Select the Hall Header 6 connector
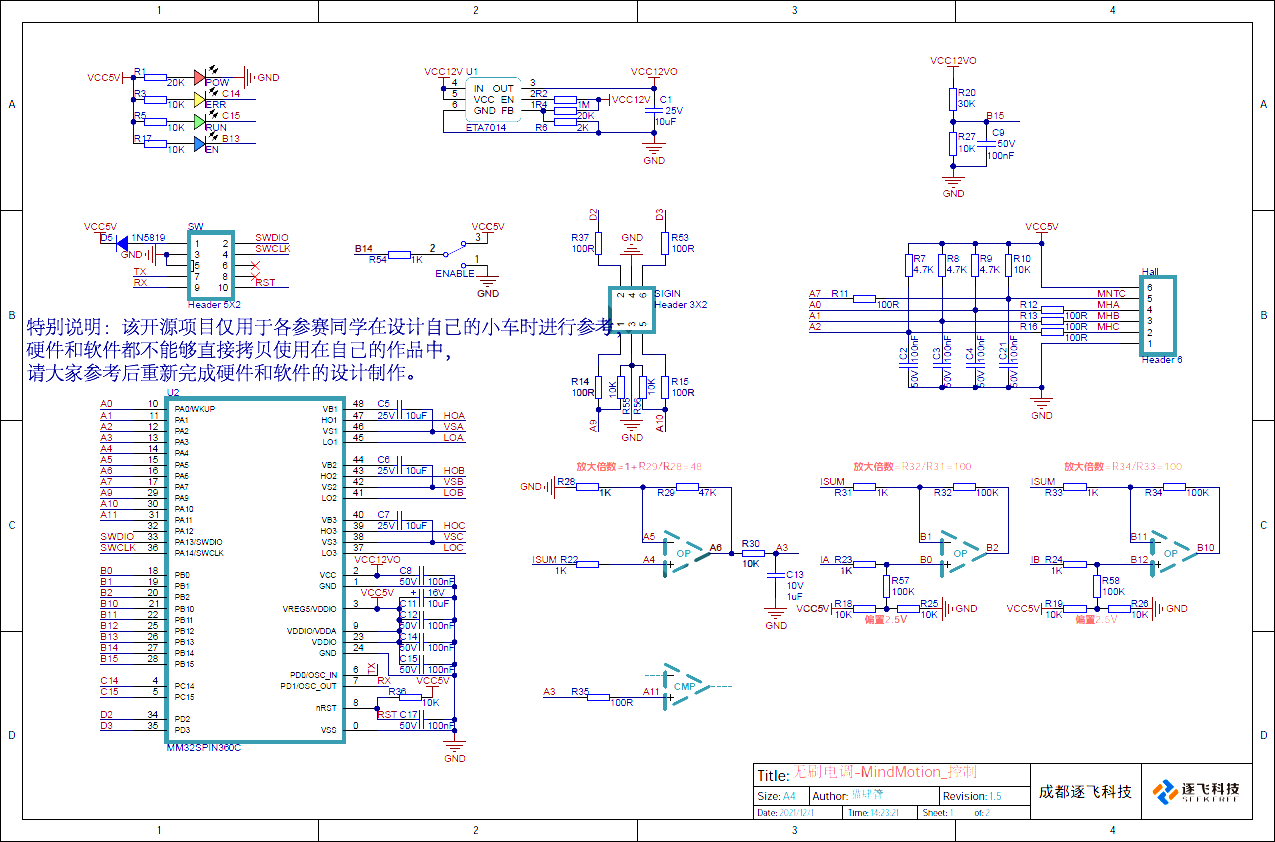This screenshot has width=1275, height=842. (1158, 316)
